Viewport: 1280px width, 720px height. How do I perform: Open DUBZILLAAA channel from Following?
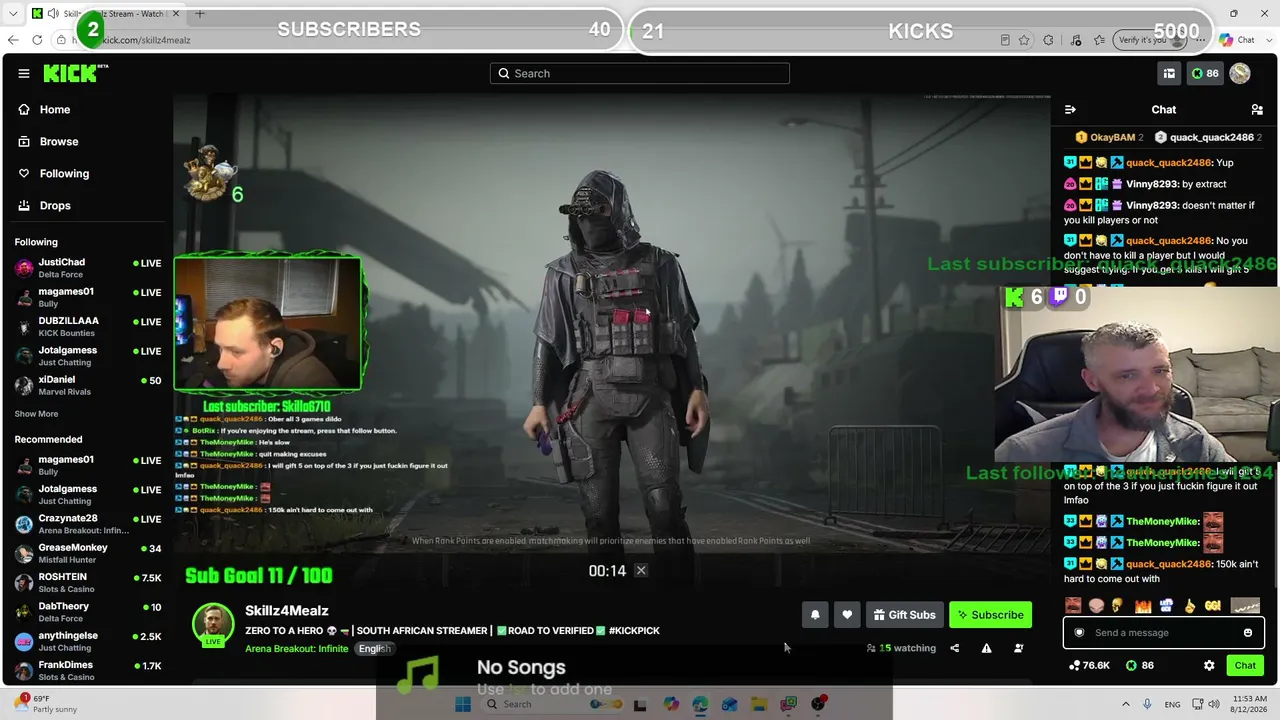pyautogui.click(x=88, y=326)
